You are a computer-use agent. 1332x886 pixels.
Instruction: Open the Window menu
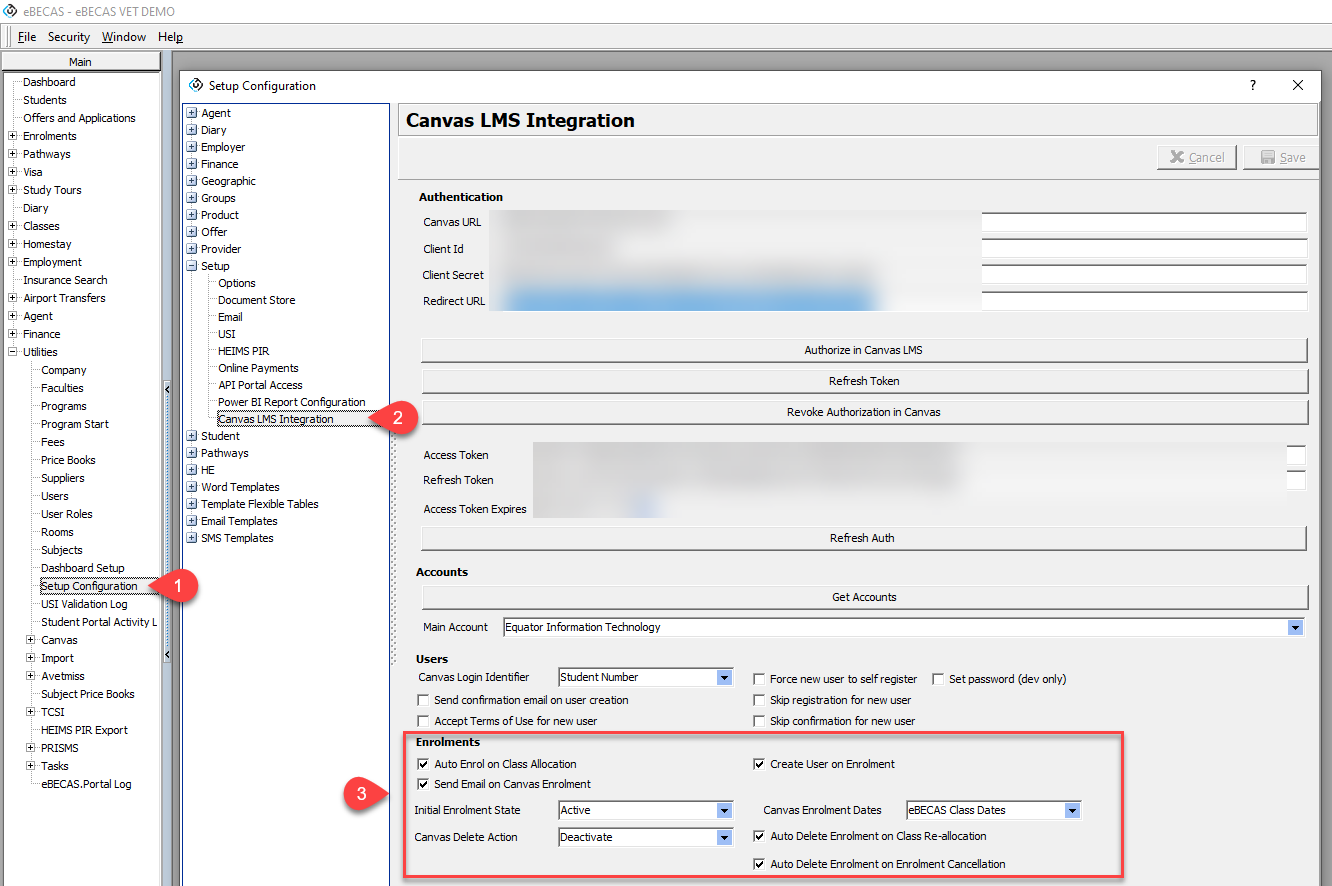[x=123, y=37]
